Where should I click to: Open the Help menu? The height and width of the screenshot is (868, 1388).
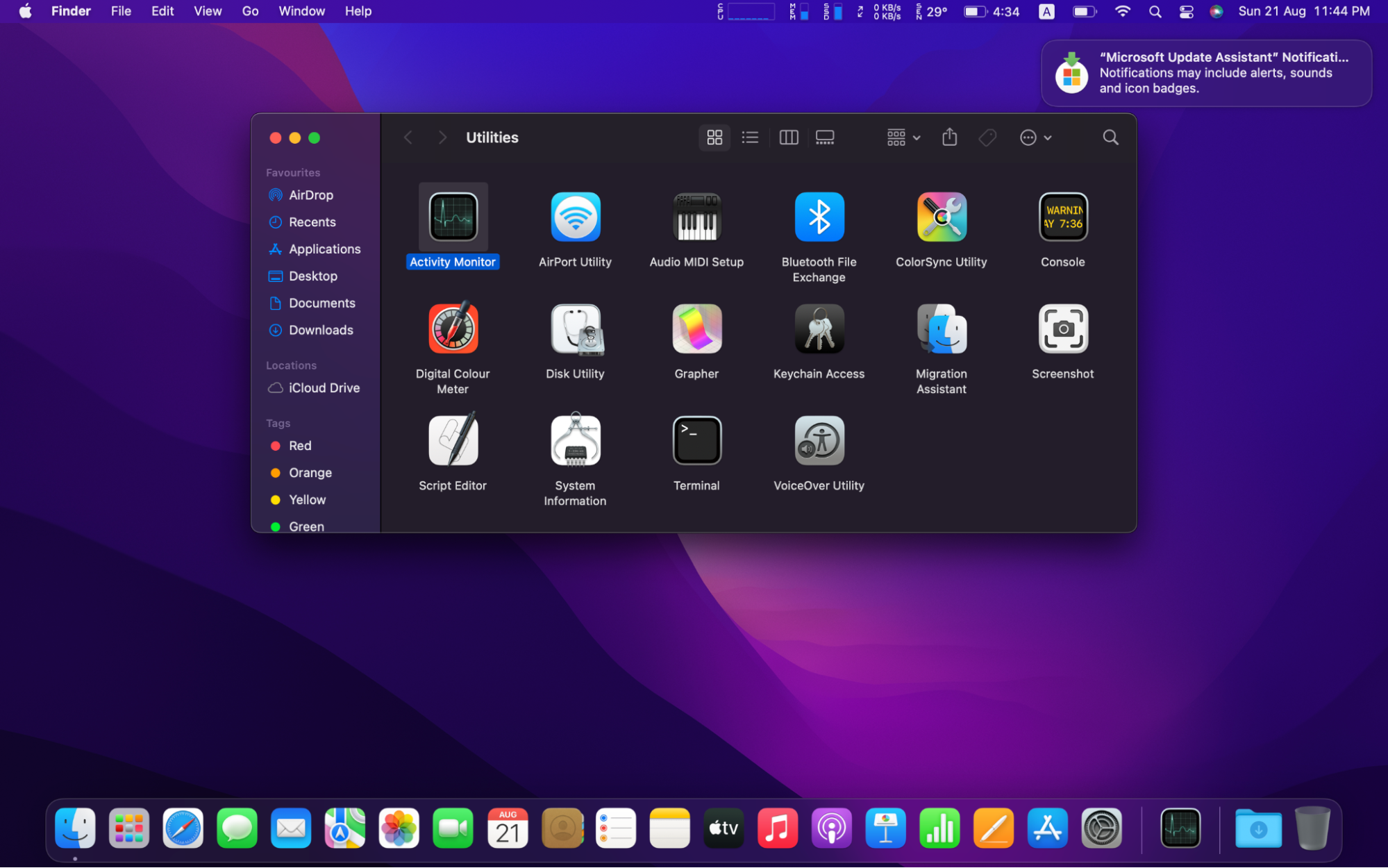tap(358, 11)
